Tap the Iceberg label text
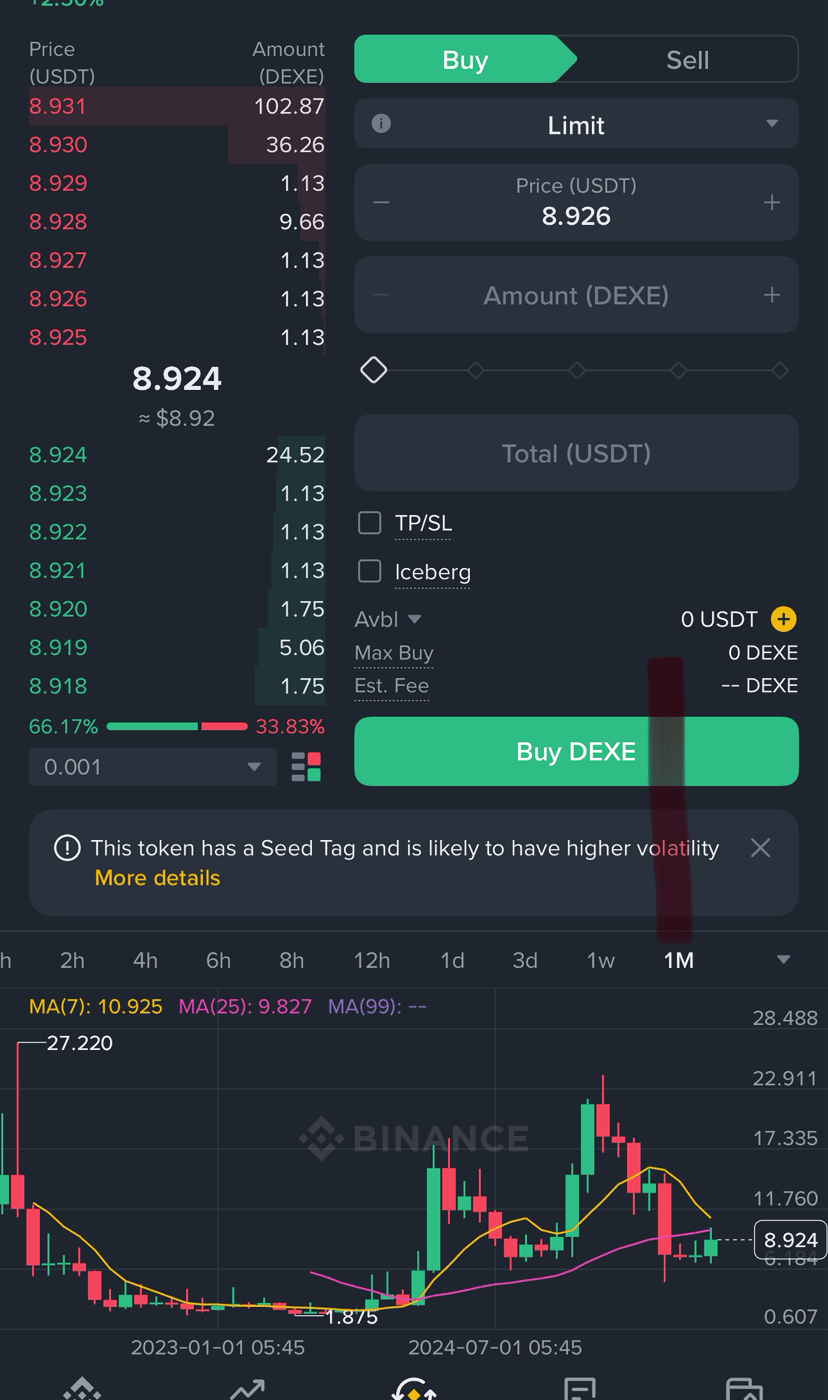The height and width of the screenshot is (1400, 828). pyautogui.click(x=432, y=571)
